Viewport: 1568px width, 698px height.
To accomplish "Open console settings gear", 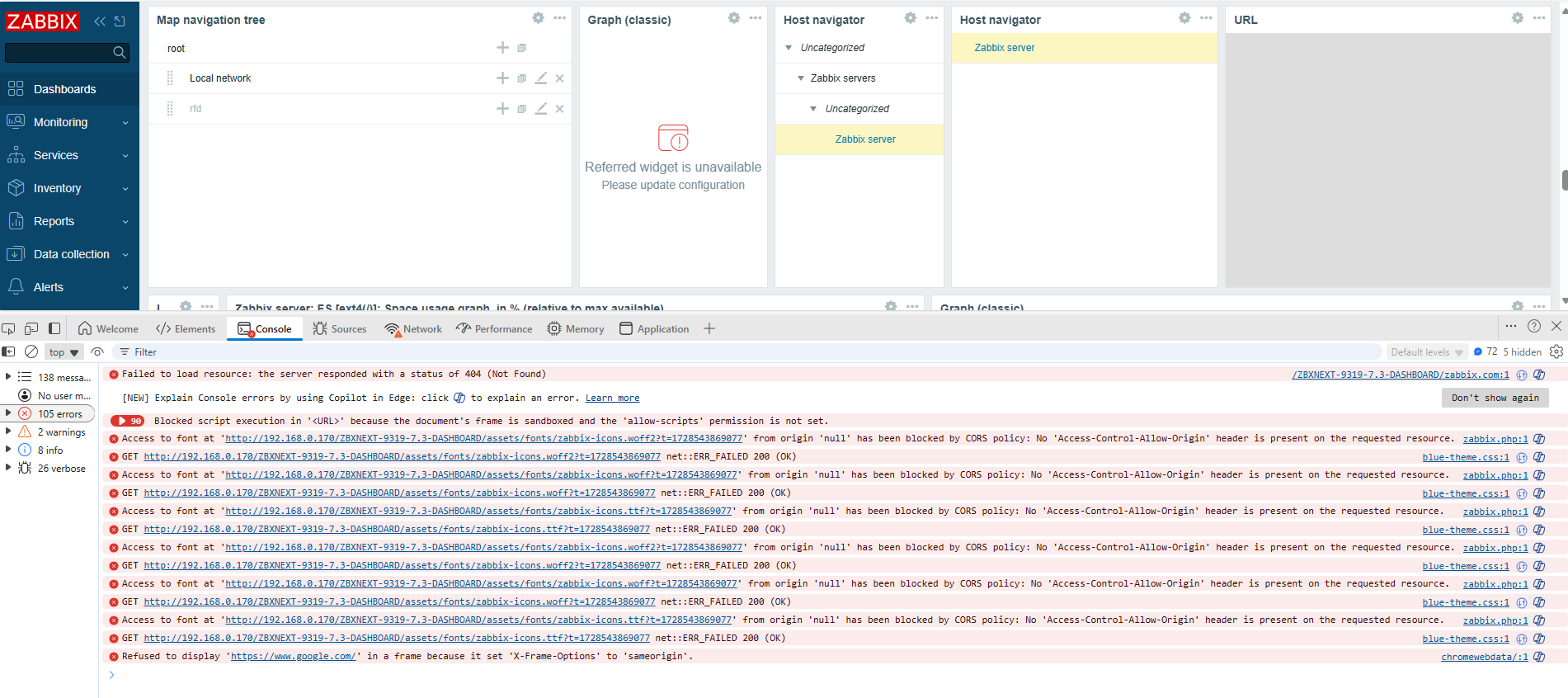I will point(1556,351).
